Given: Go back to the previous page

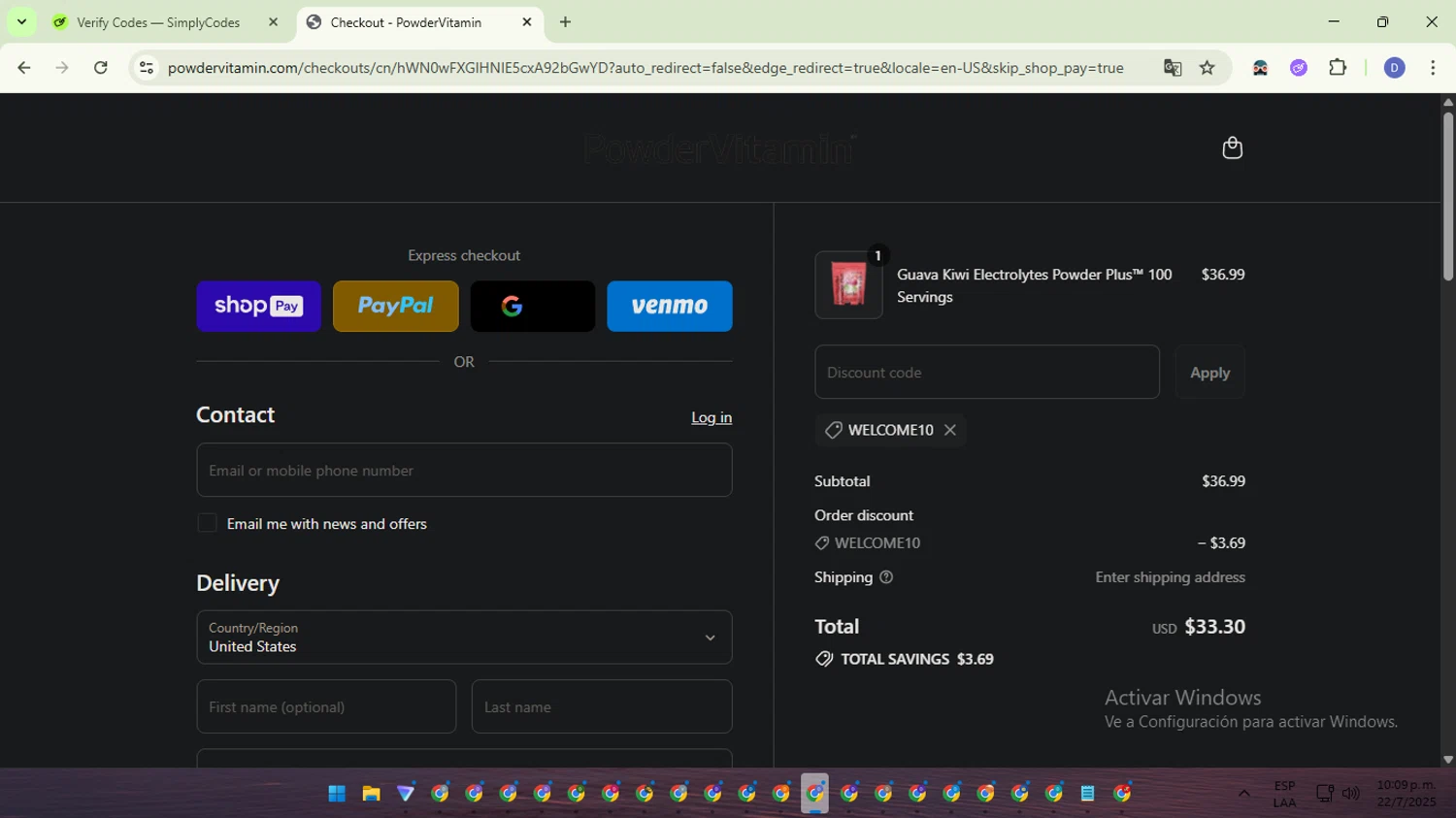Looking at the screenshot, I should tap(24, 68).
